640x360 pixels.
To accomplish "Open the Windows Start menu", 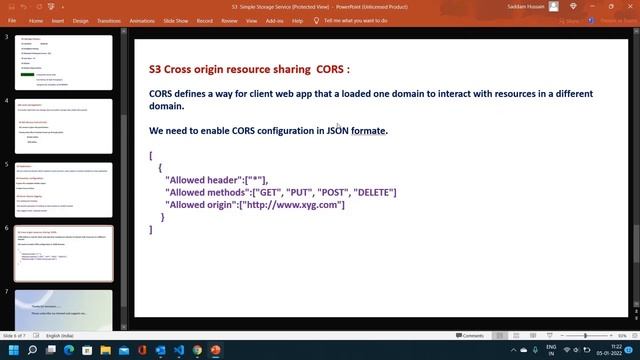I will click(x=13, y=350).
